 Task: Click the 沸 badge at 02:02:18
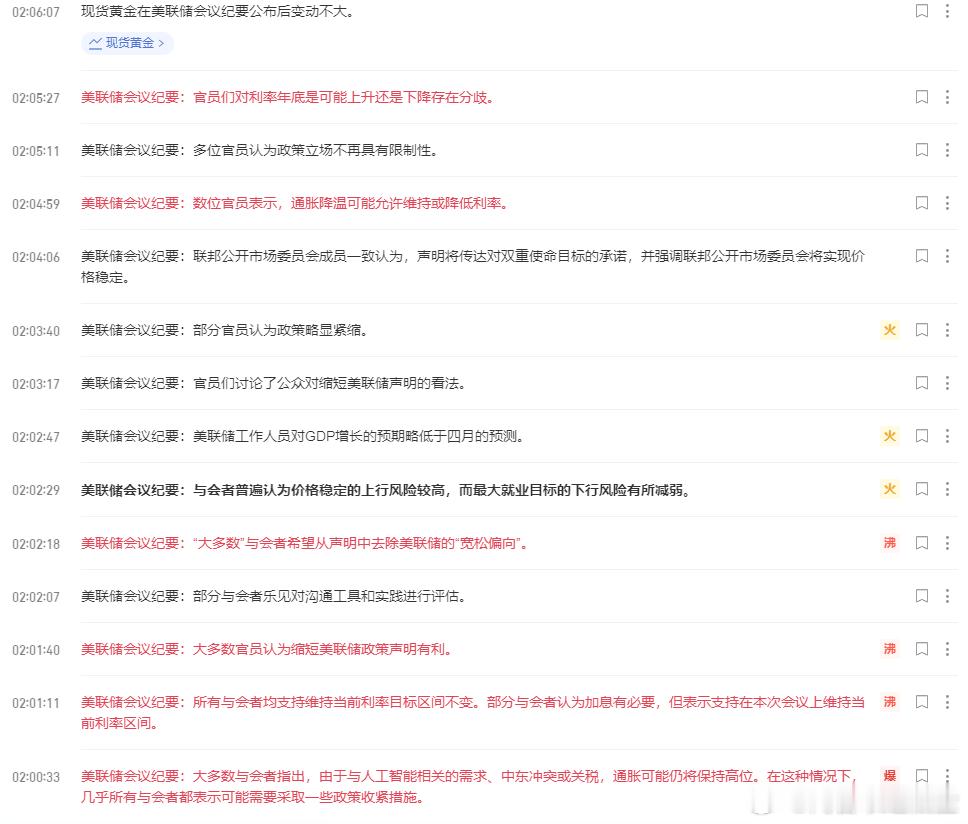click(890, 543)
